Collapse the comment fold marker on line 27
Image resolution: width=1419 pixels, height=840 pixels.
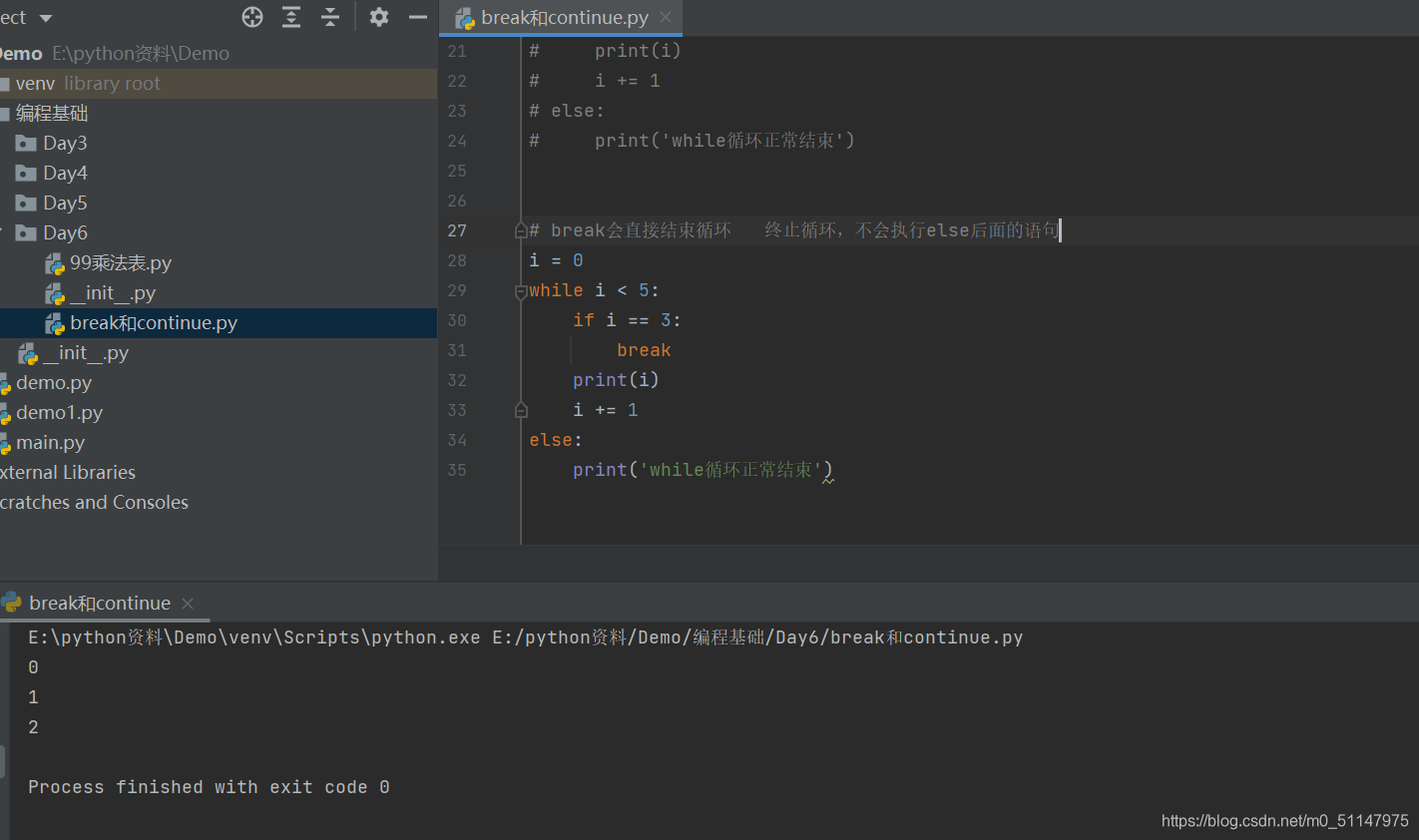[521, 230]
